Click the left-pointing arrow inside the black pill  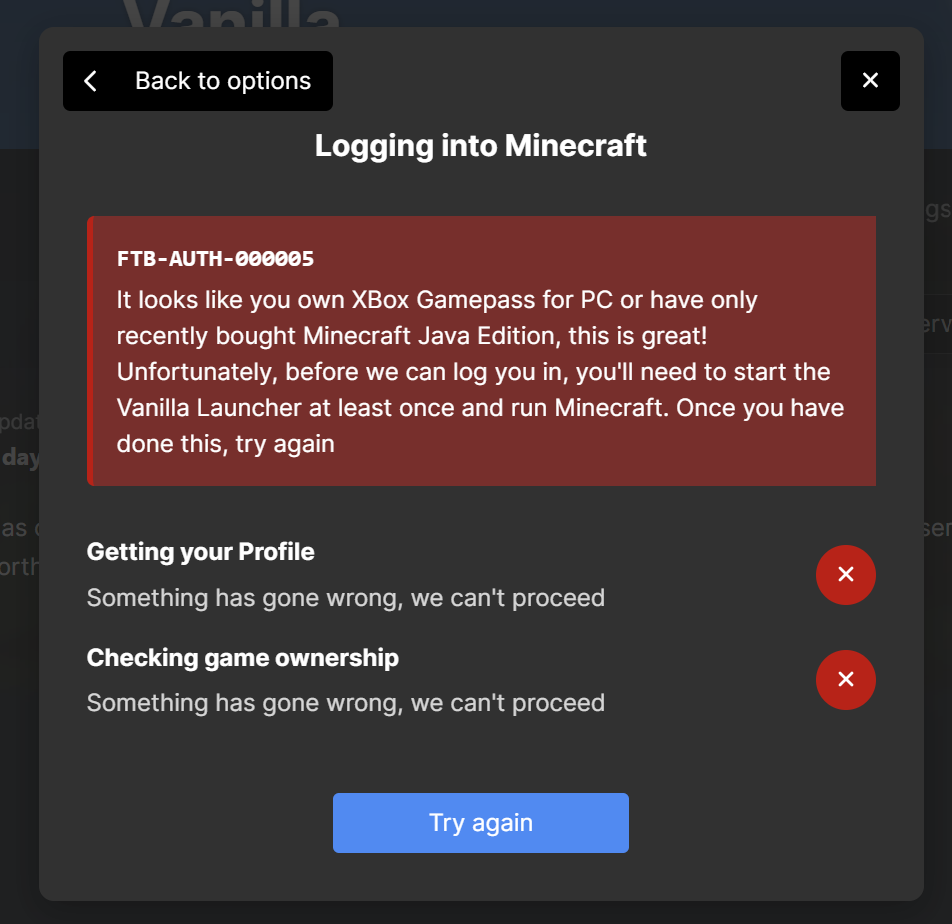coord(90,80)
